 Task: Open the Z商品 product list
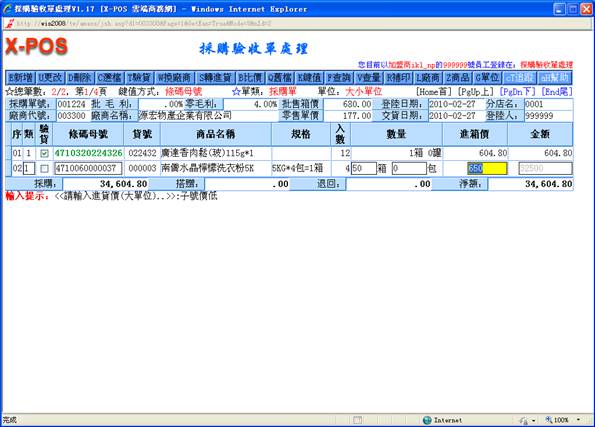point(457,78)
